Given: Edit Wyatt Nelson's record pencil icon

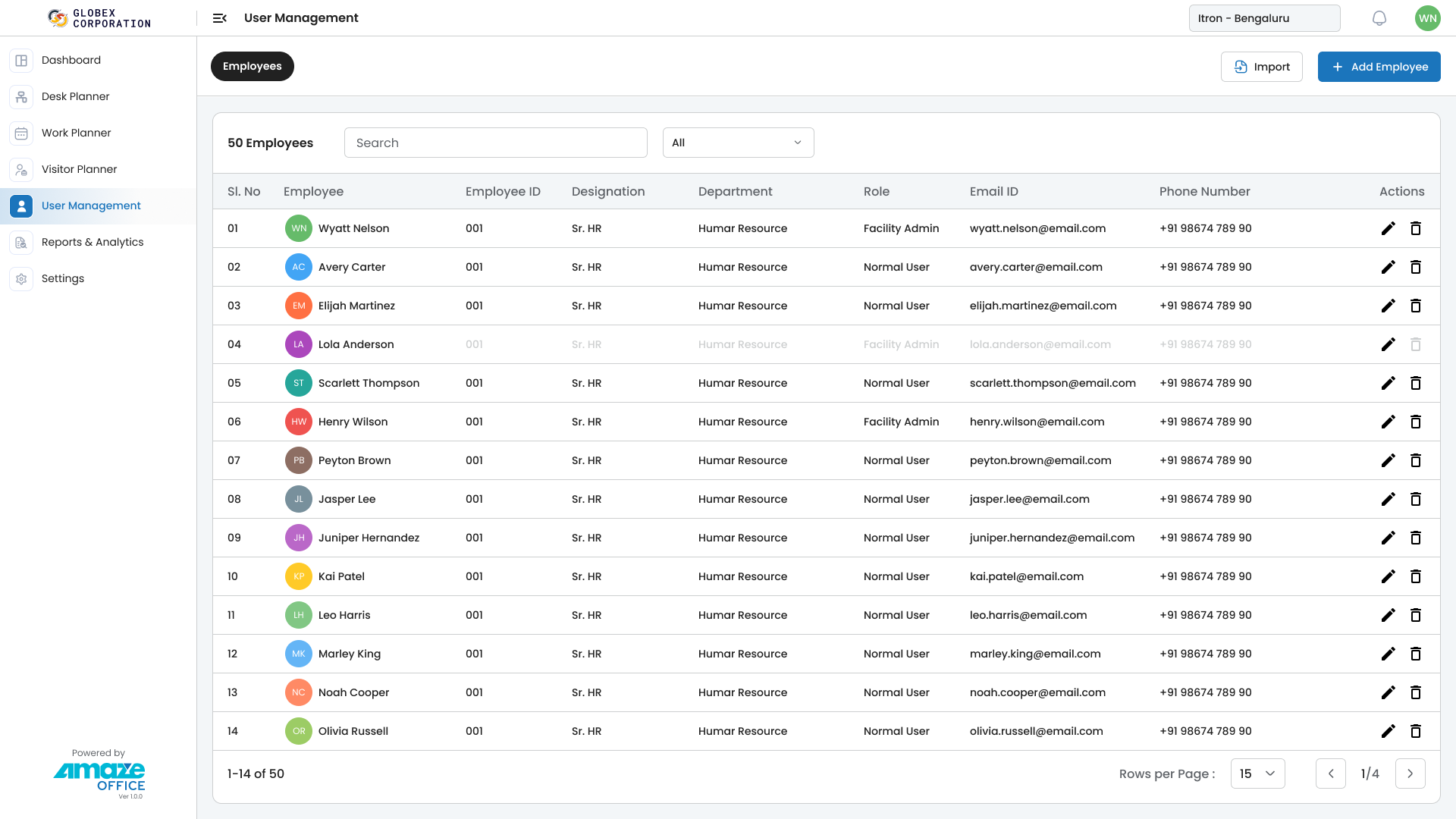Looking at the screenshot, I should coord(1388,228).
